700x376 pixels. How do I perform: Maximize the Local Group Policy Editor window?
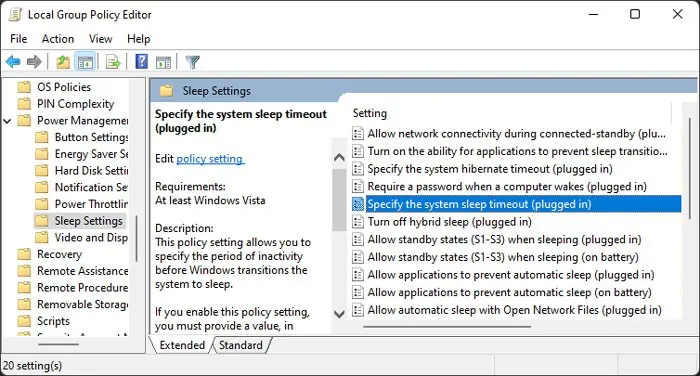[x=635, y=14]
